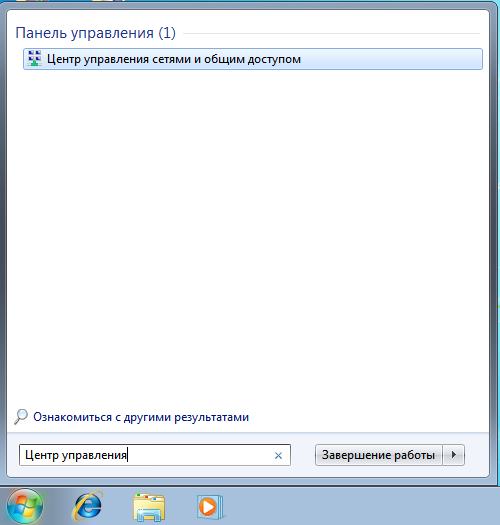Click "Ознакомиться с другими результатами" link

tap(141, 417)
